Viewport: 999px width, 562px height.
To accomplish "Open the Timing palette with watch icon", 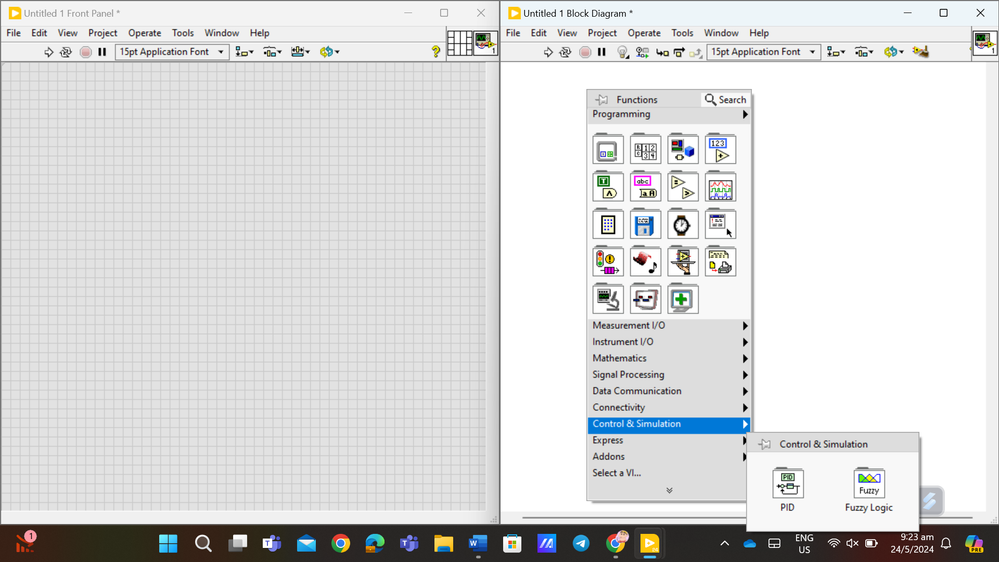I will [x=682, y=225].
